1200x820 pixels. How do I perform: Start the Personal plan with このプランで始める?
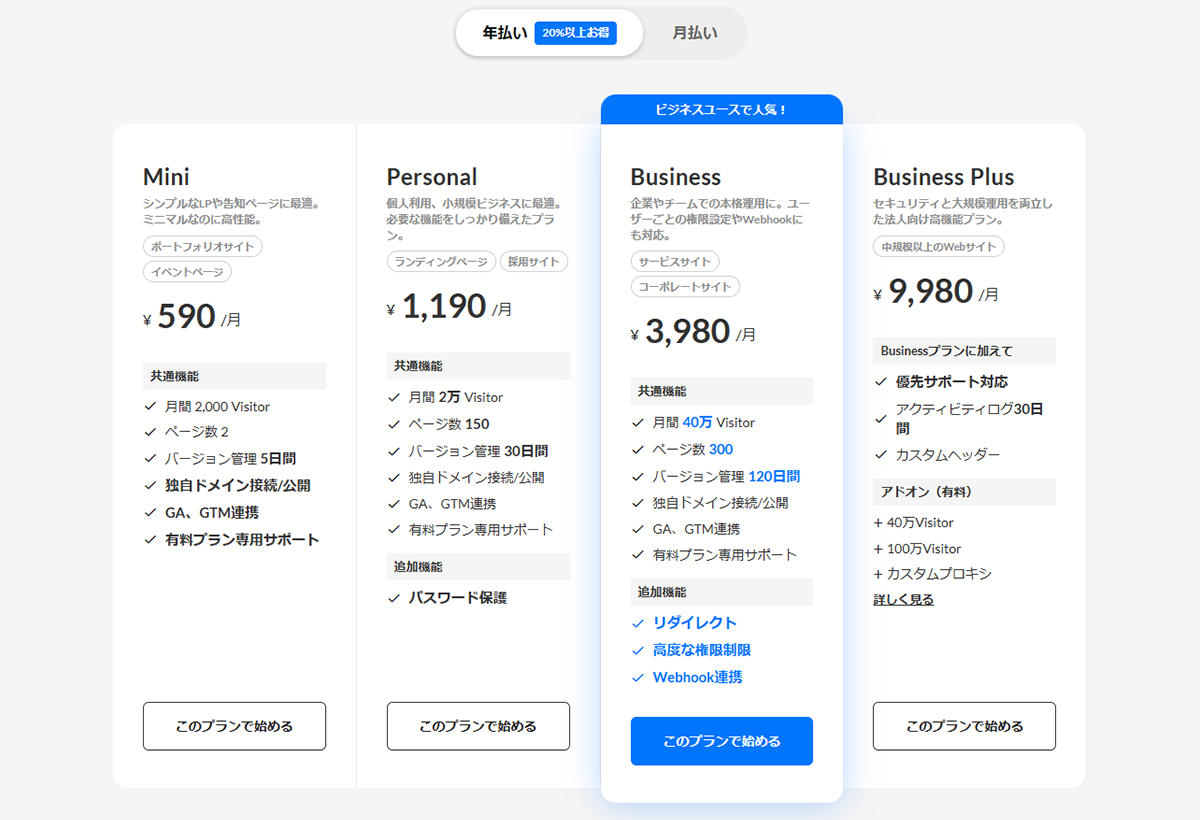tap(477, 726)
